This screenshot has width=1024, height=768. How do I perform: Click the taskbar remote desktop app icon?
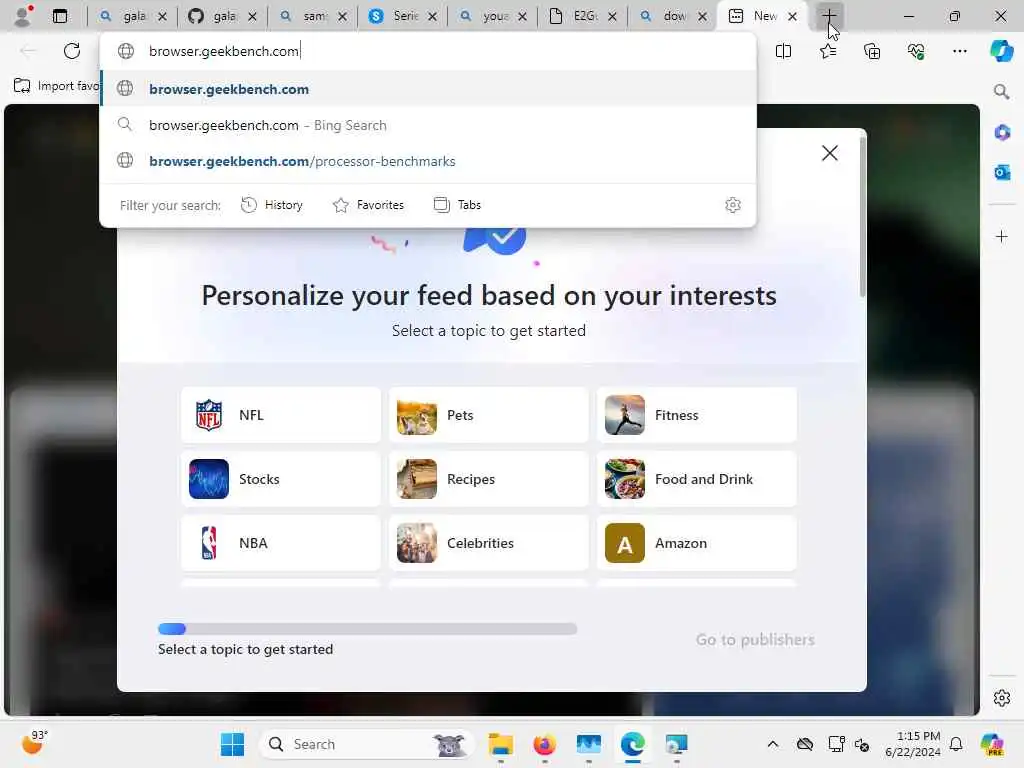(x=676, y=744)
